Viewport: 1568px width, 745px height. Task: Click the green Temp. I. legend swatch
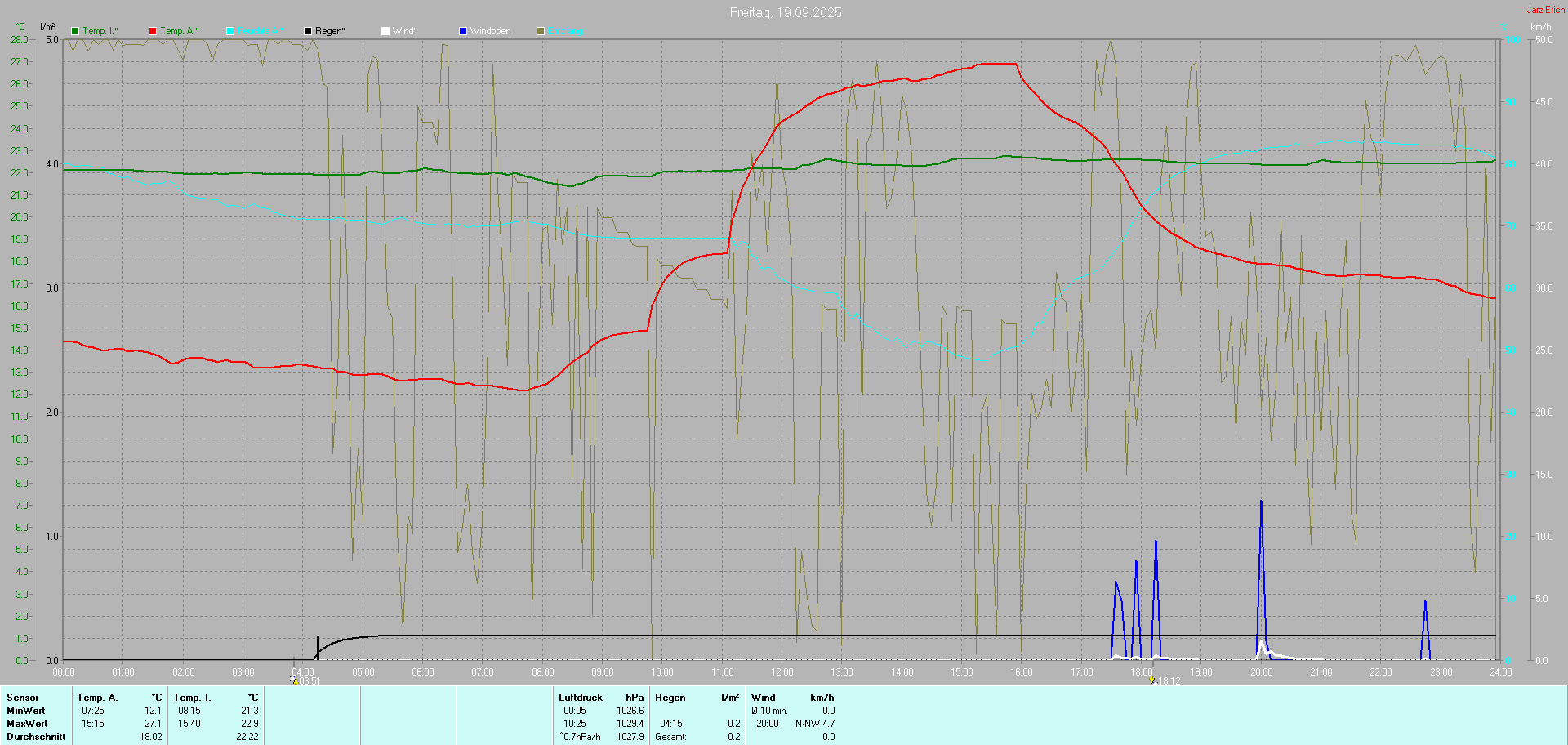click(75, 31)
